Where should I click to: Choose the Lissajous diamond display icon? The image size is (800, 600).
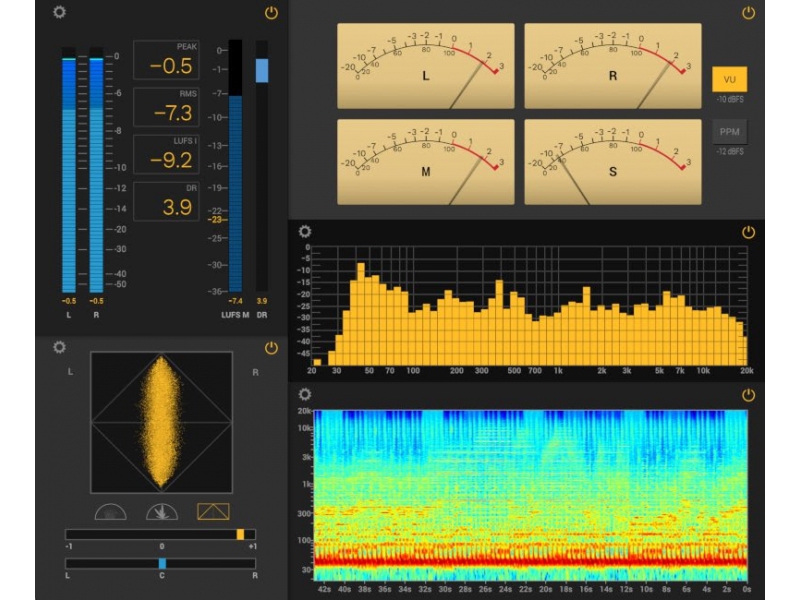point(213,512)
